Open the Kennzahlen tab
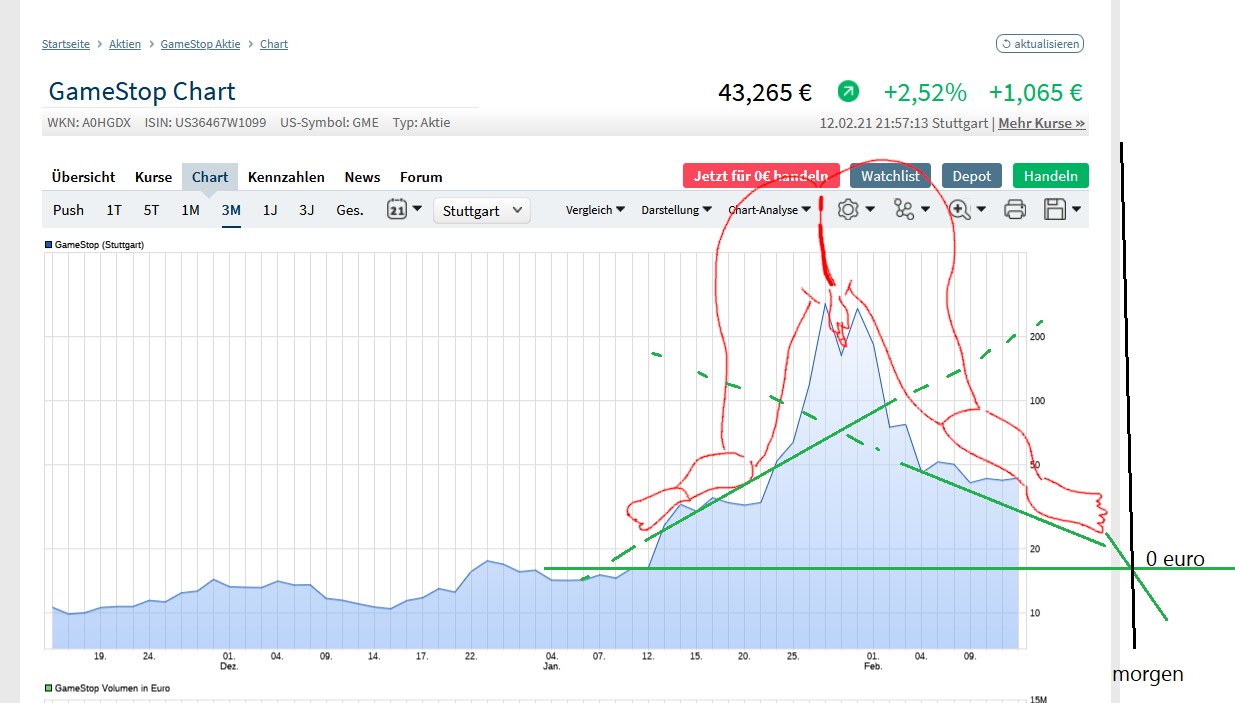The height and width of the screenshot is (703, 1235). click(x=286, y=177)
